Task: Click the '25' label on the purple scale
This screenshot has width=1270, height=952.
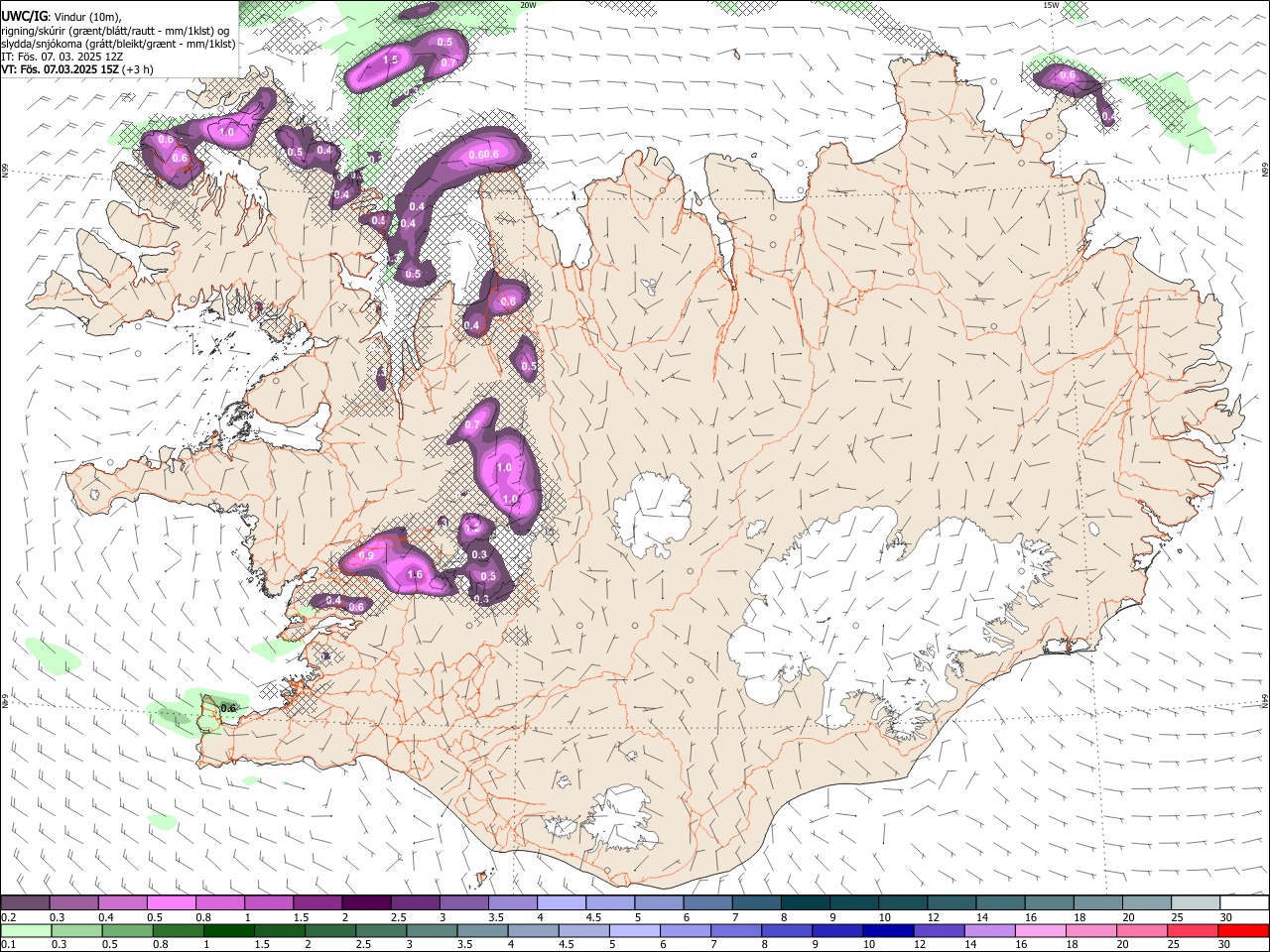Action: (x=1176, y=917)
